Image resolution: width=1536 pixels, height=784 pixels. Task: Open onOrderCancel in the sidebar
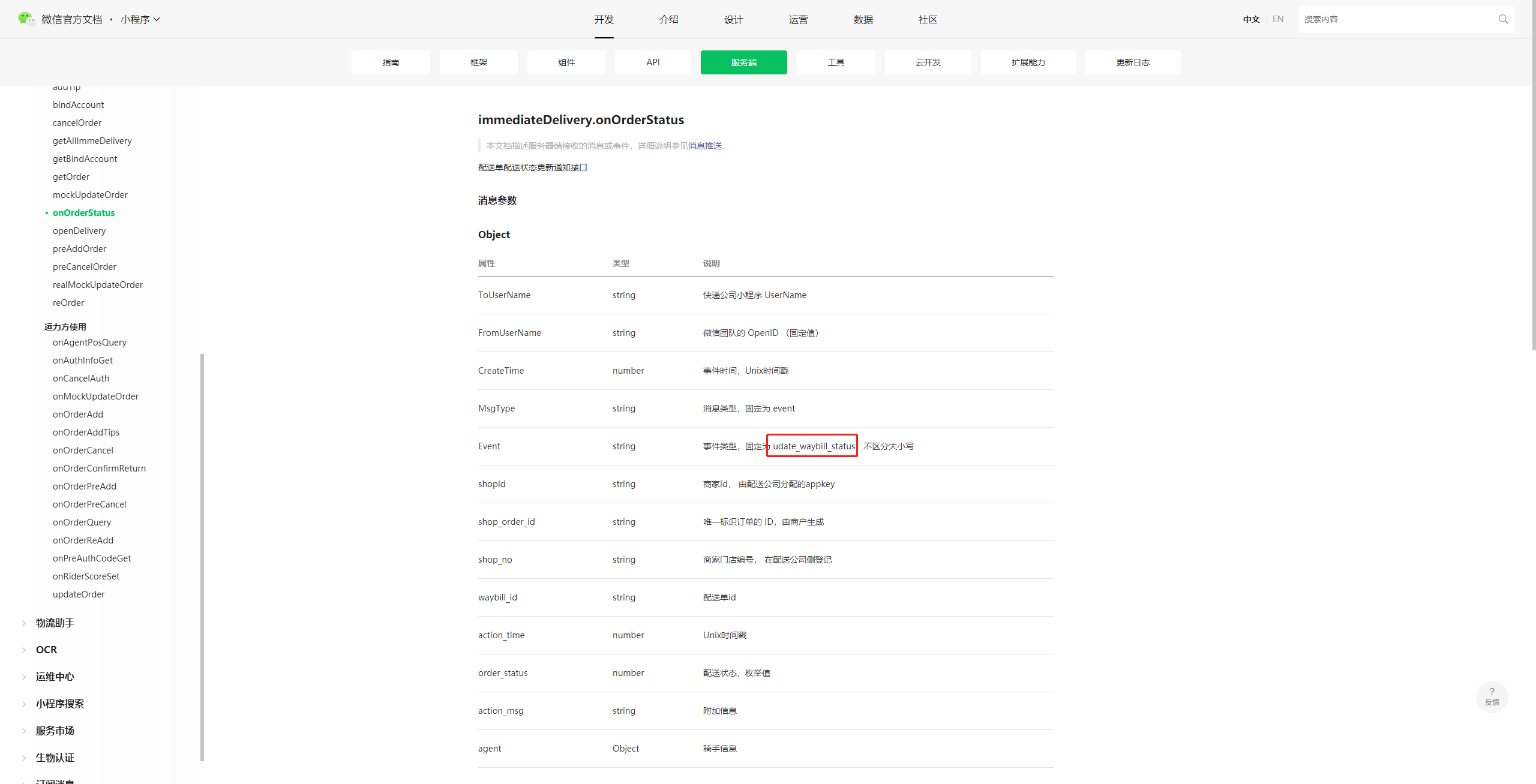click(83, 450)
